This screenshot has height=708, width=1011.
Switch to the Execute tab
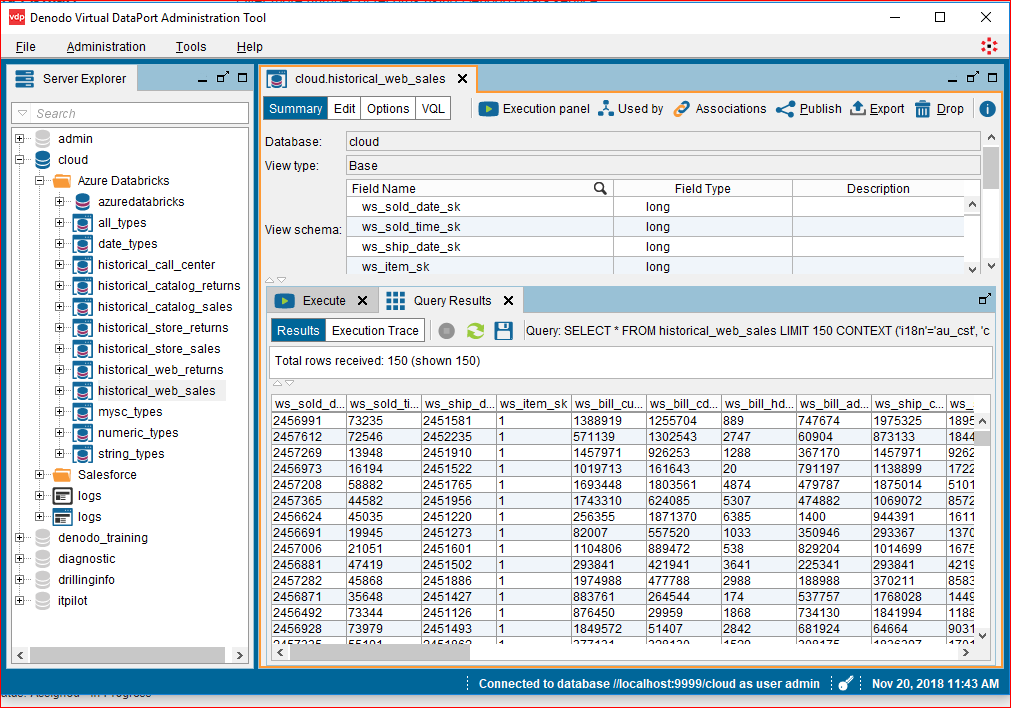pyautogui.click(x=323, y=301)
